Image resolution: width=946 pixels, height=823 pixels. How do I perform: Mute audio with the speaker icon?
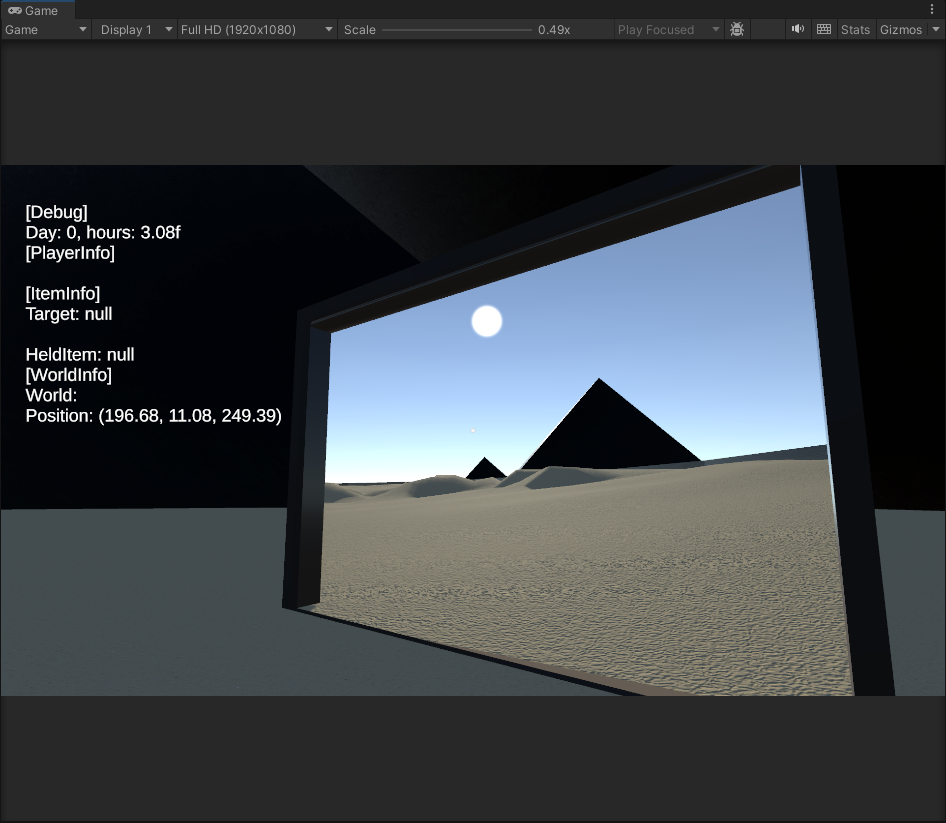798,29
